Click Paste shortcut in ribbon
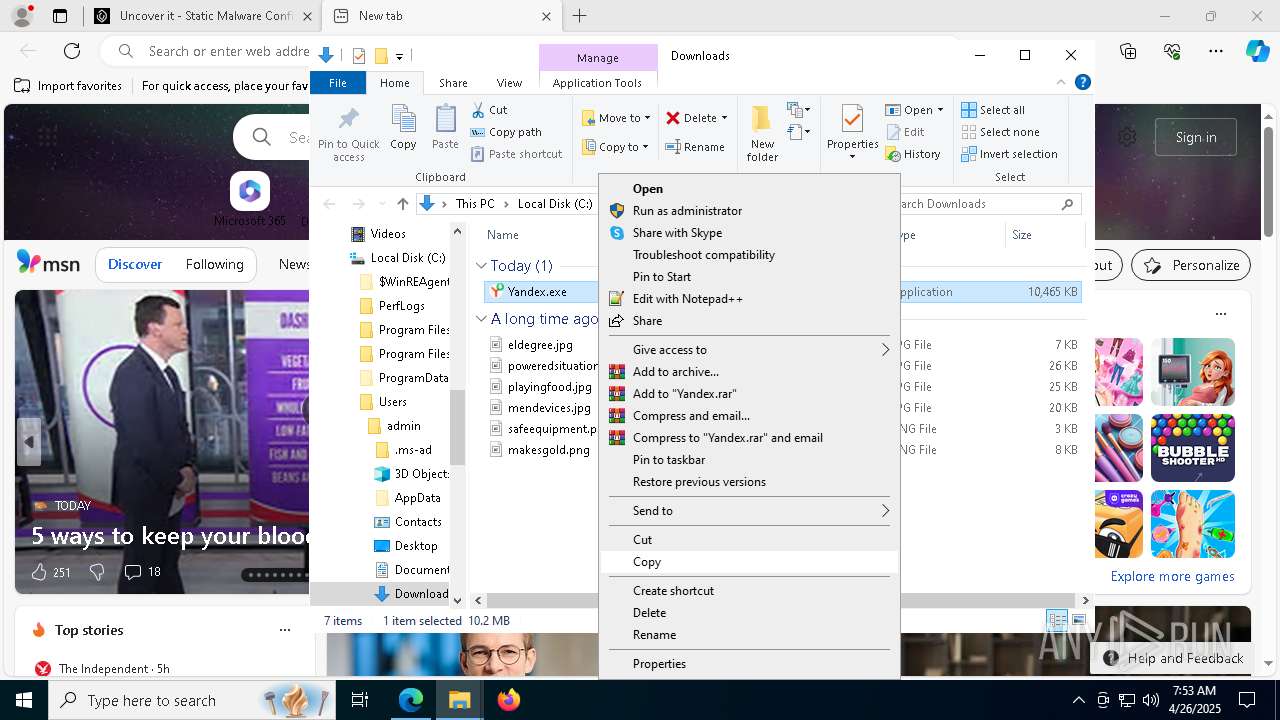This screenshot has width=1280, height=720. coord(516,154)
